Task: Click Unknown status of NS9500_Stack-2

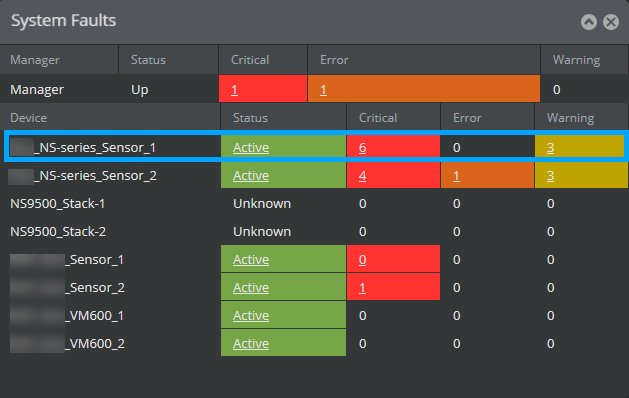Action: 262,232
